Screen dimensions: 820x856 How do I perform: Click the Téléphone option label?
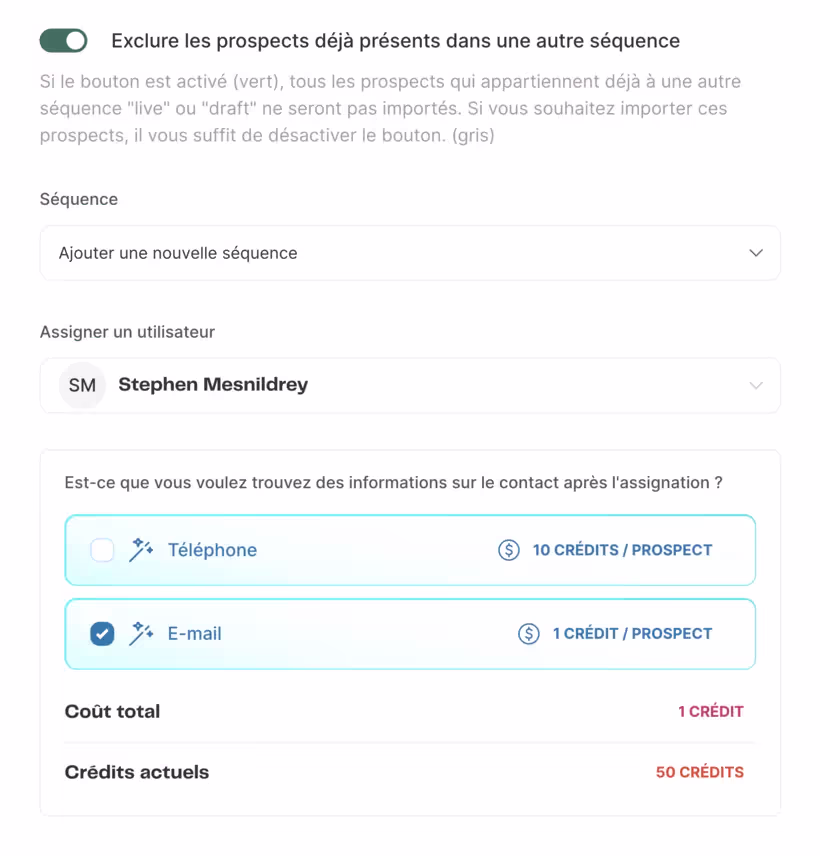coord(212,550)
